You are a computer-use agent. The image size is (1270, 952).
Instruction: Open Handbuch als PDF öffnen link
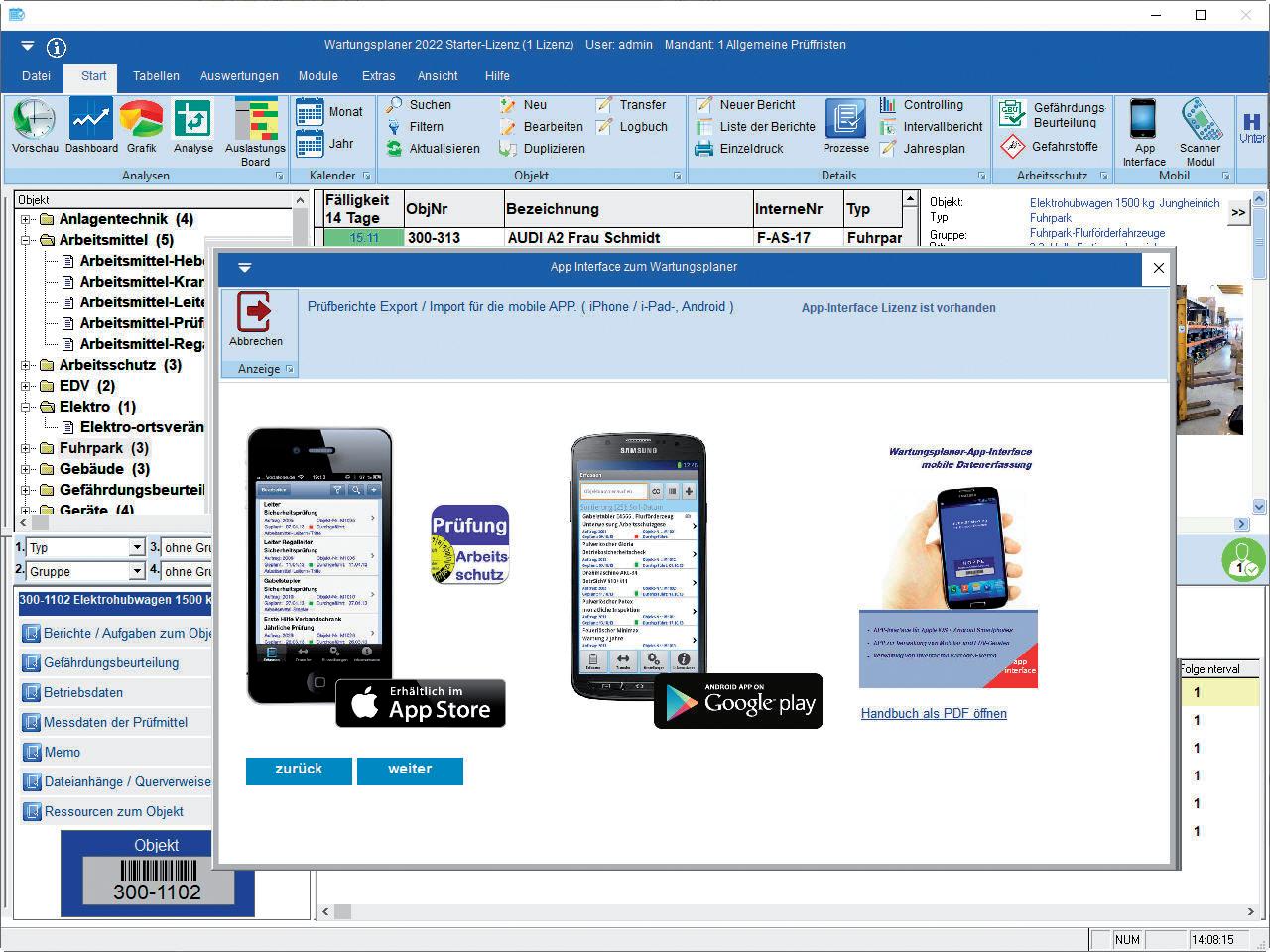[x=934, y=714]
